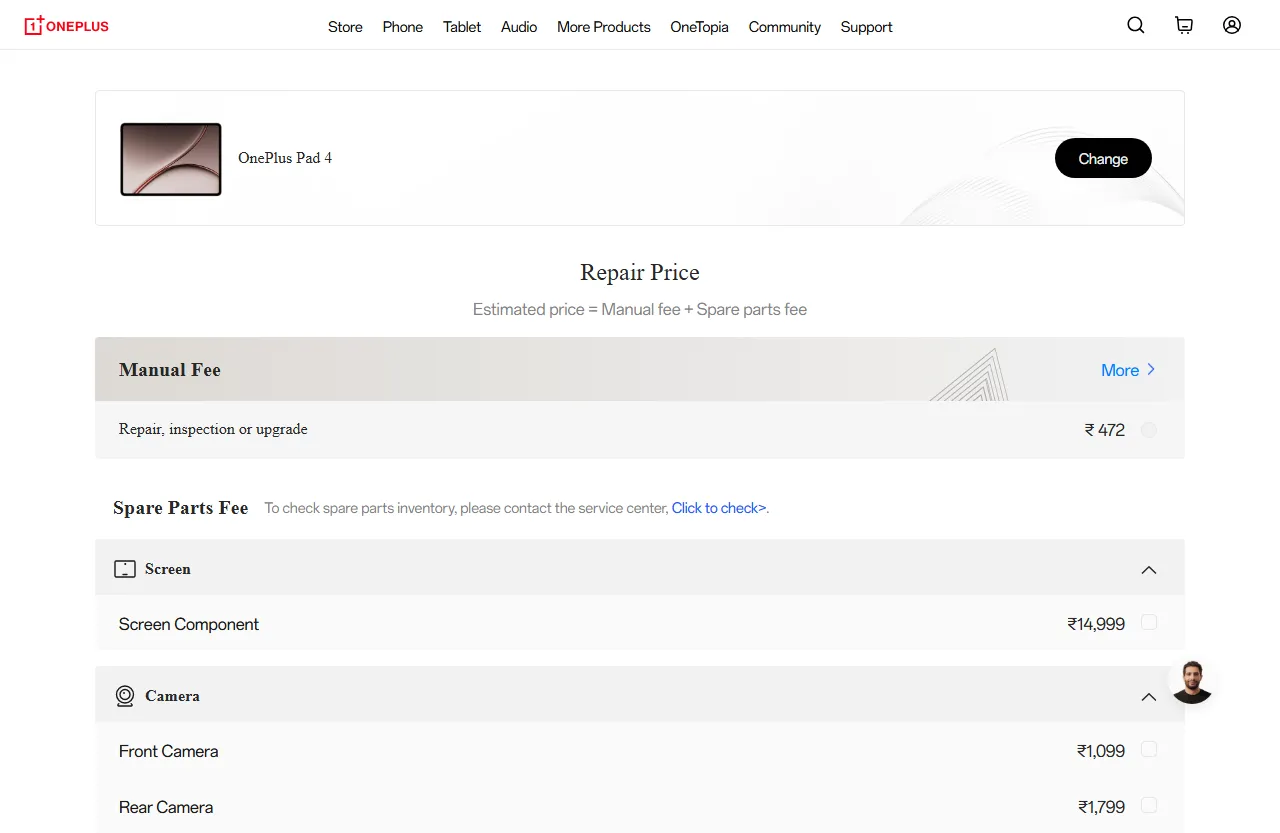1280x833 pixels.
Task: Collapse the Camera section chevron
Action: click(1149, 696)
